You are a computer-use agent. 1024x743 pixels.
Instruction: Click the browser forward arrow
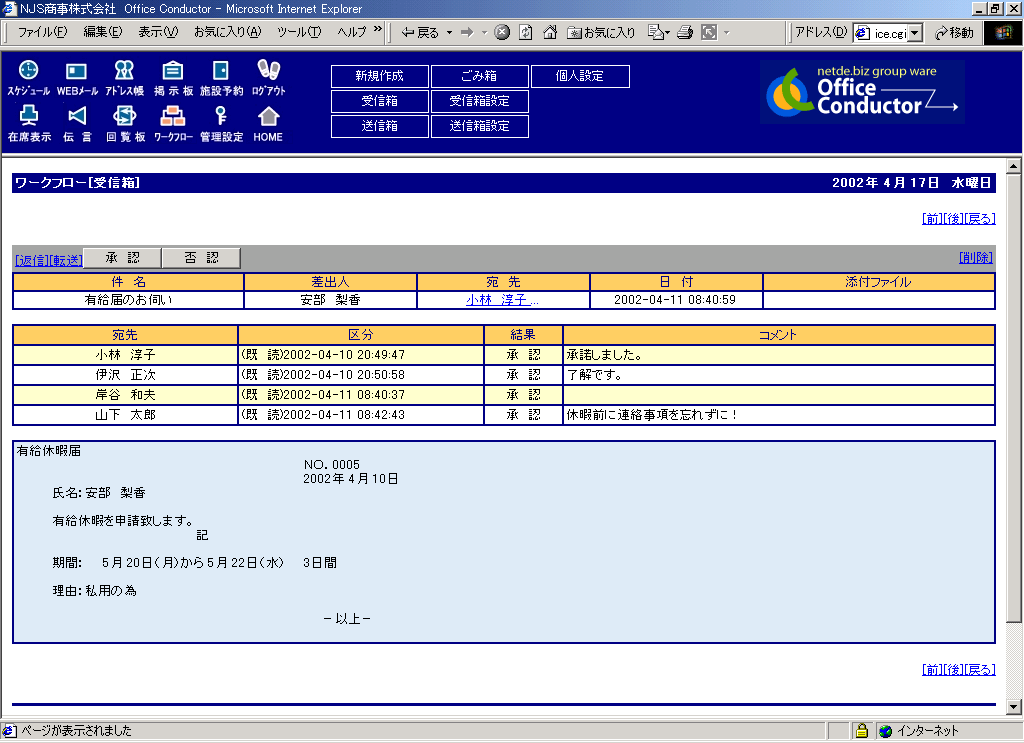pos(467,33)
